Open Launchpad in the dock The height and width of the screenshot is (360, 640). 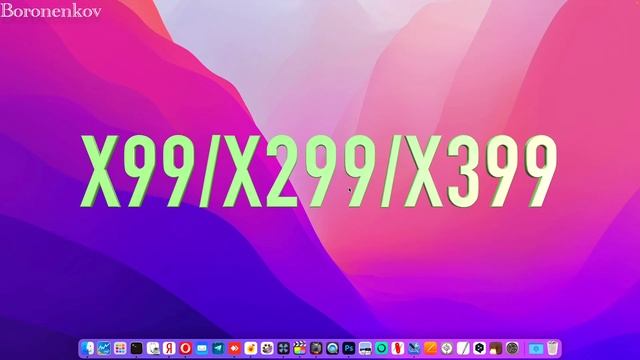(120, 348)
